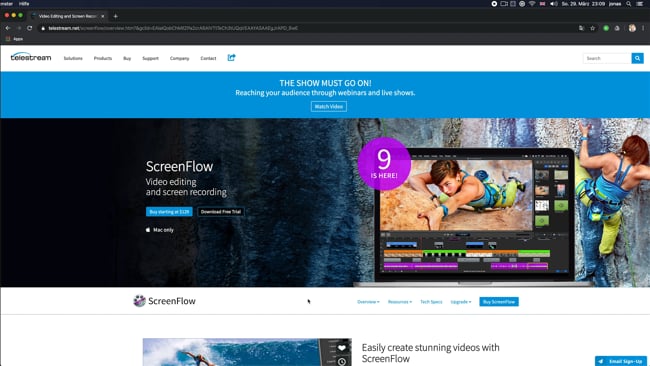Click the input language flag in the menu bar
The image size is (650, 366).
point(542,4)
